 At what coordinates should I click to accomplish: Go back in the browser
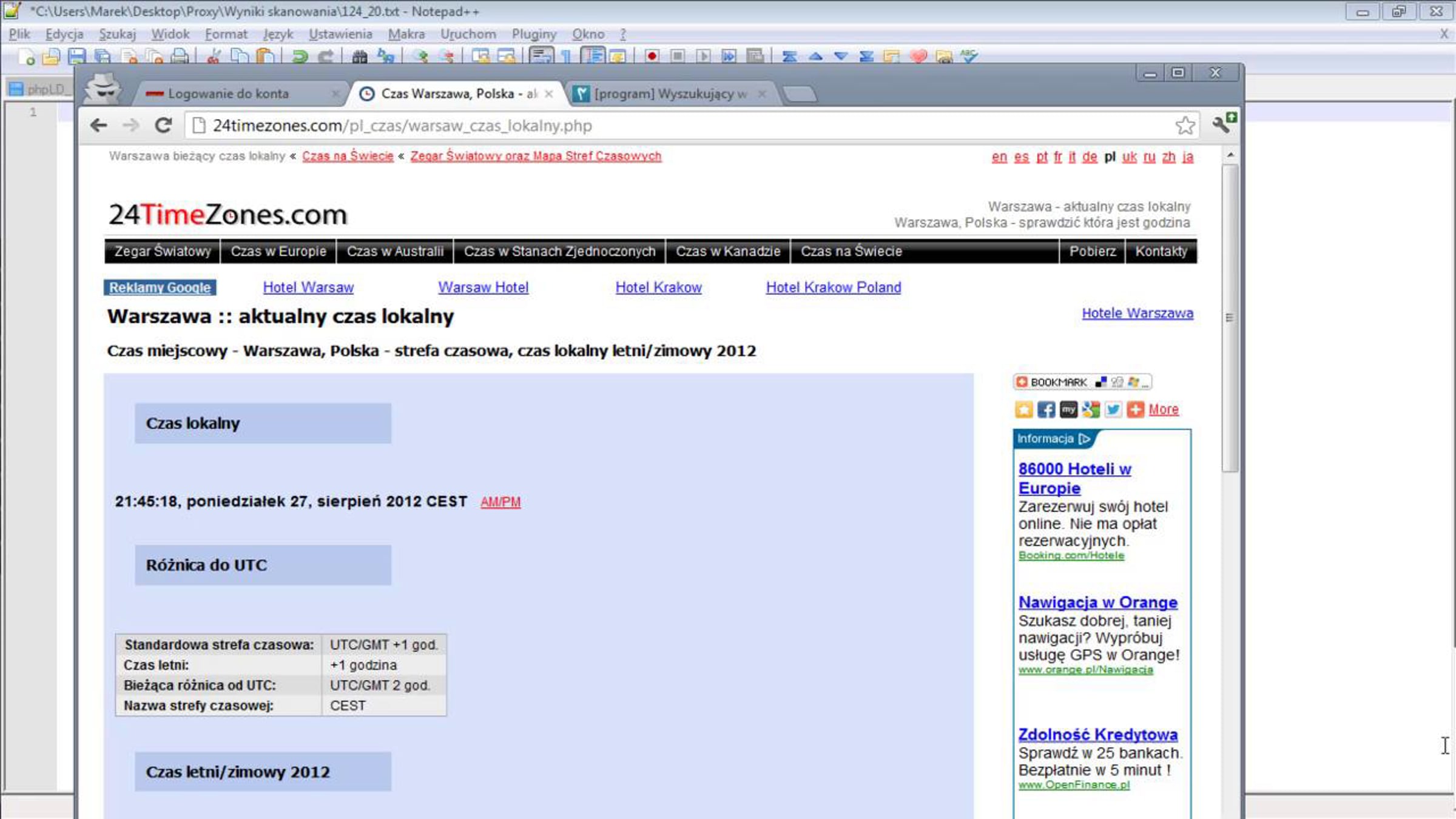pos(98,126)
